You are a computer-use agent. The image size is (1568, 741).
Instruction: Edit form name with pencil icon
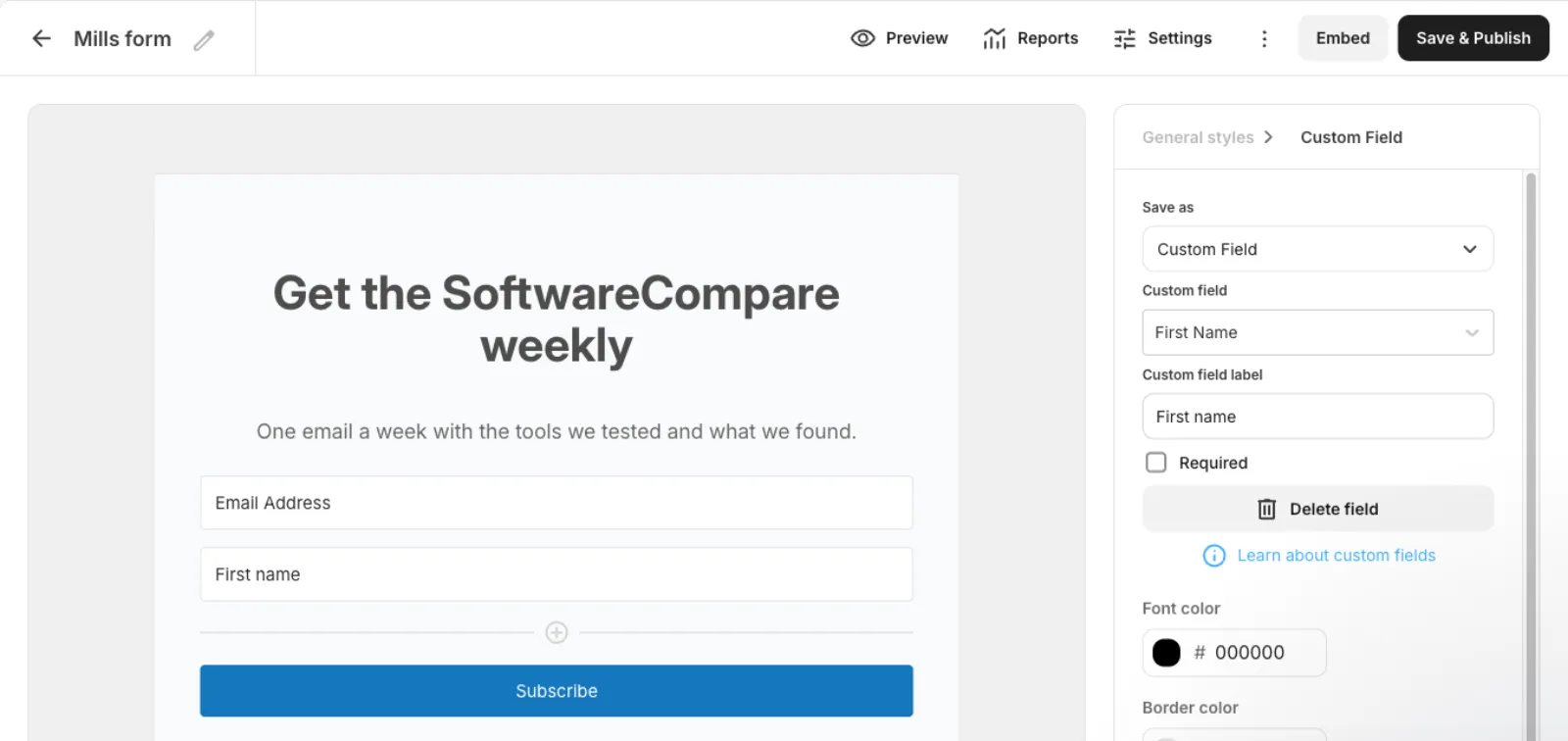(x=204, y=40)
